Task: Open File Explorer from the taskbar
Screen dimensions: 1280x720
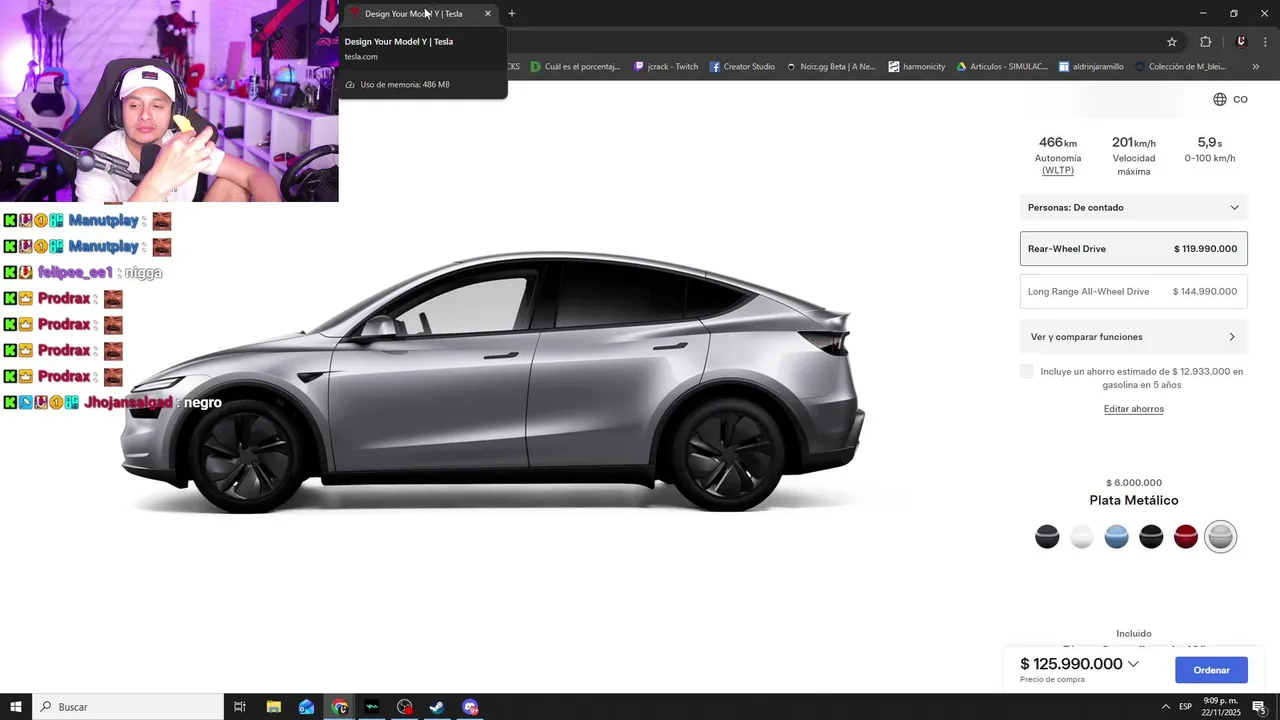Action: tap(273, 707)
